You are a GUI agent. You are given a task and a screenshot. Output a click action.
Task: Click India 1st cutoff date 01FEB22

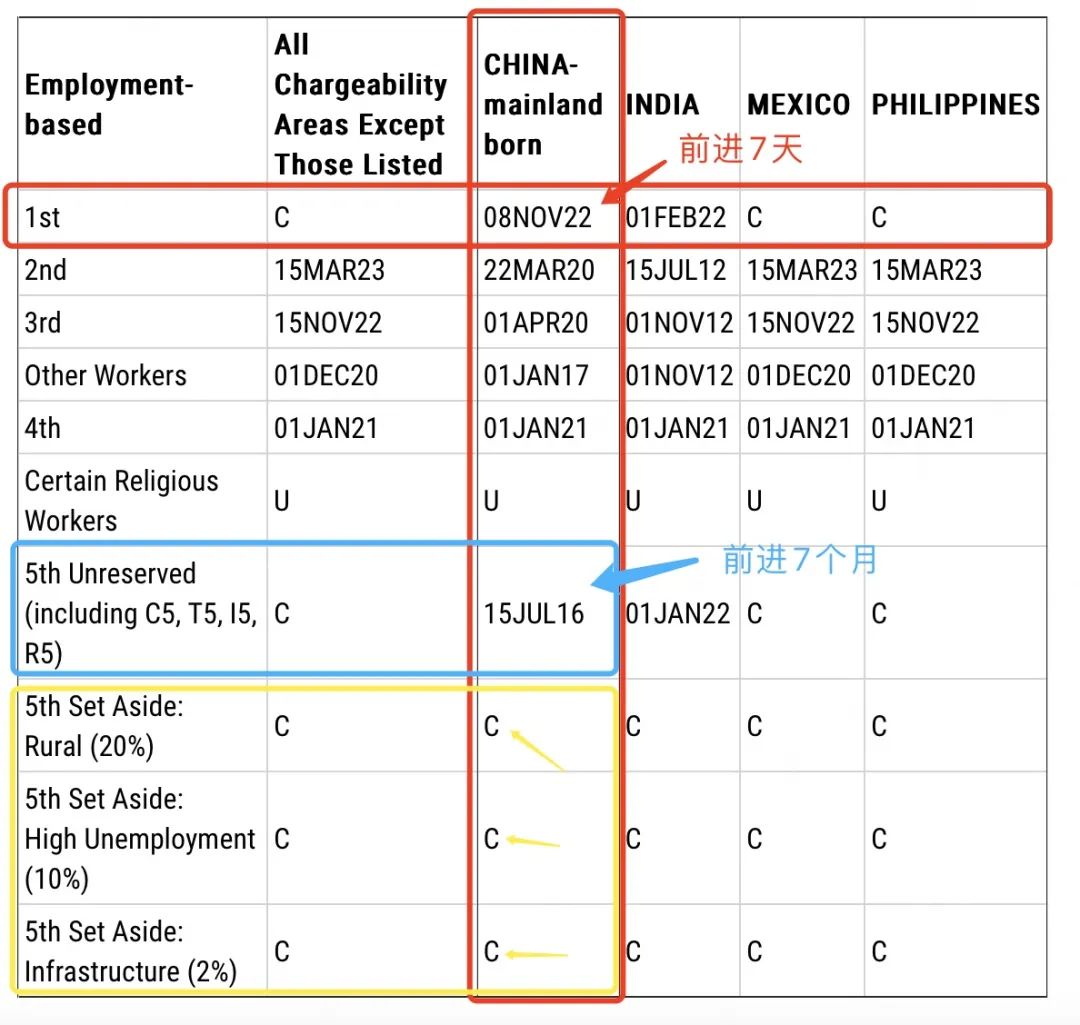click(x=676, y=217)
